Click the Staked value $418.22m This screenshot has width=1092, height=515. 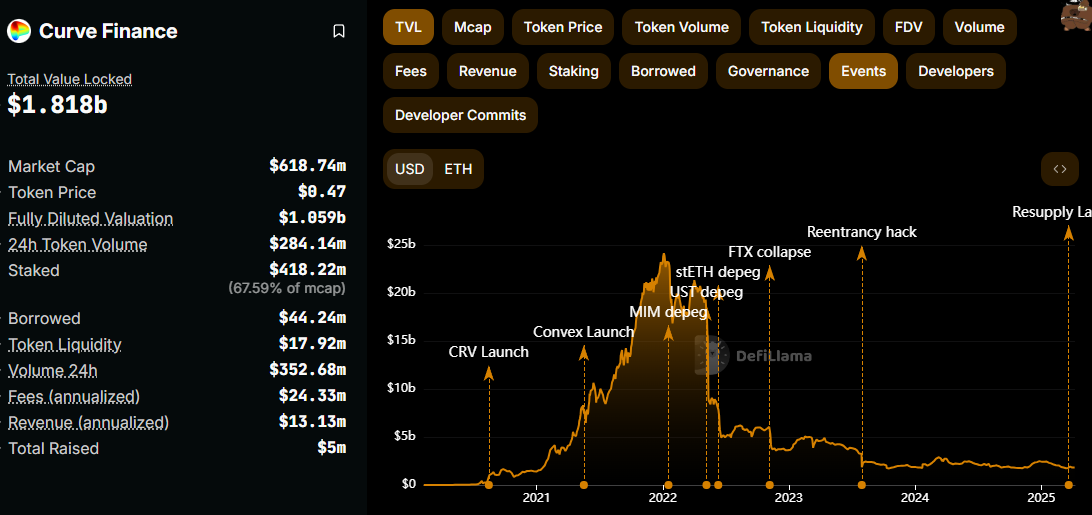point(308,270)
